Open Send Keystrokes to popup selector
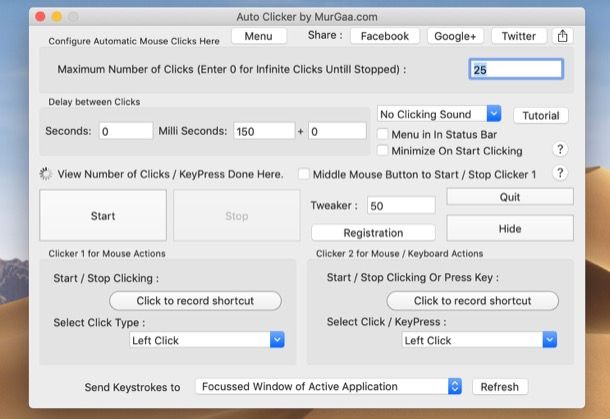Image resolution: width=610 pixels, height=419 pixels. (328, 386)
